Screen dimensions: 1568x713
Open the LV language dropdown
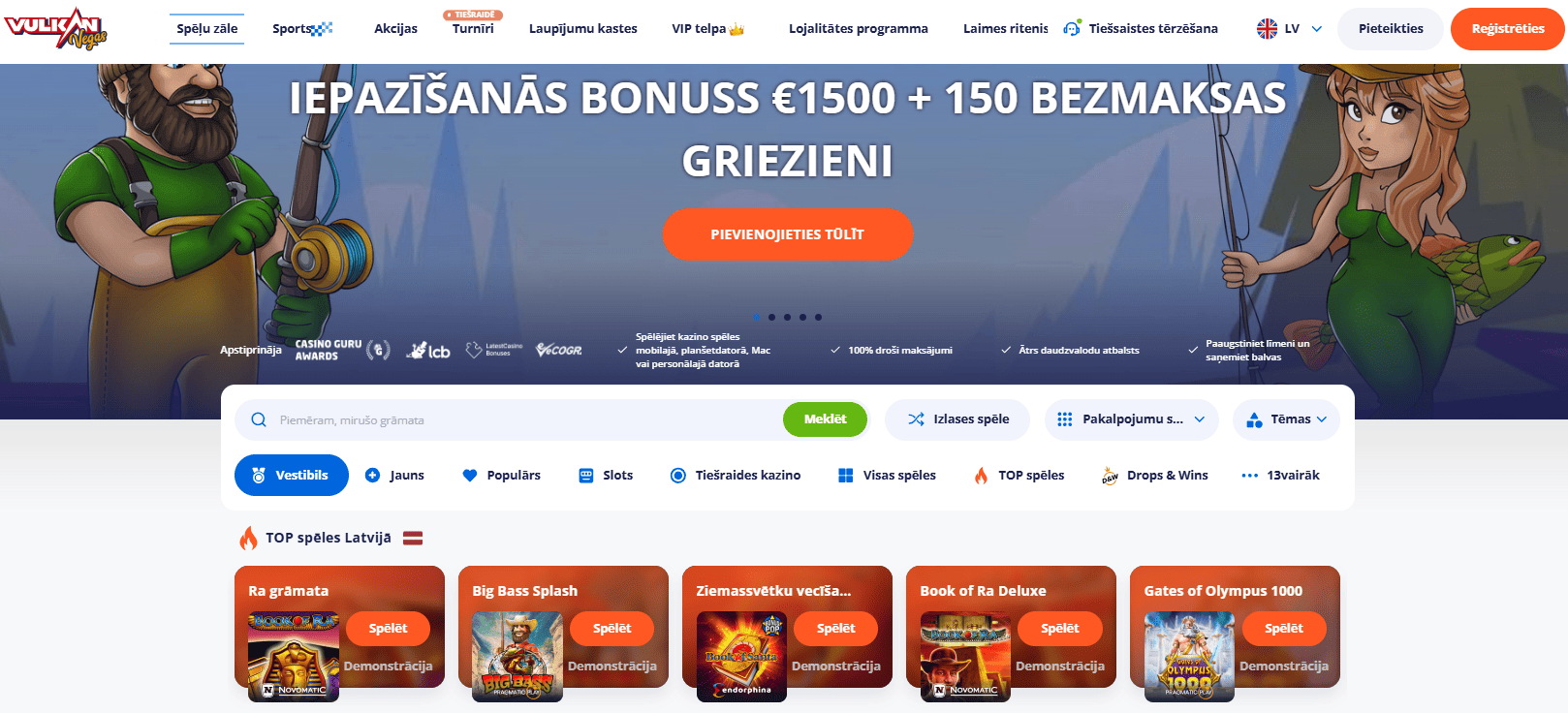1289,29
